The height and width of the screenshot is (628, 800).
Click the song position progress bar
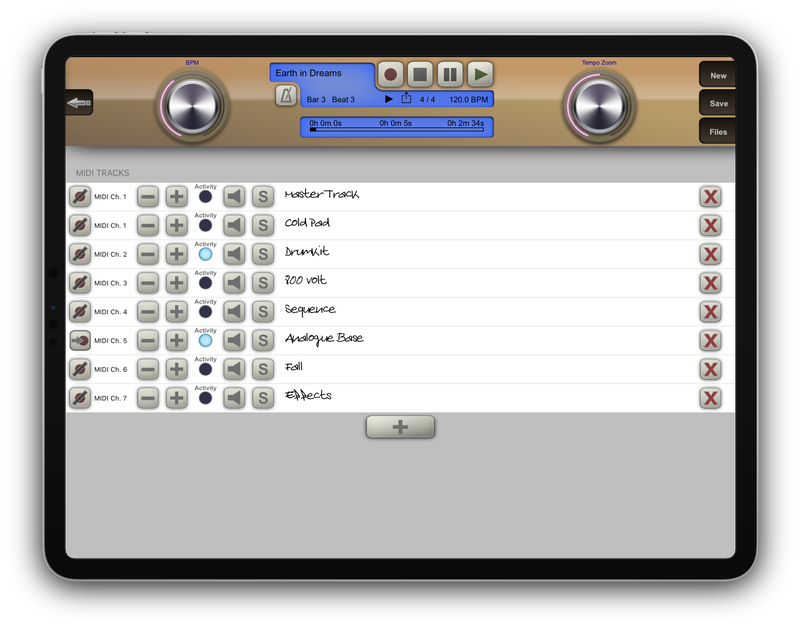click(397, 129)
